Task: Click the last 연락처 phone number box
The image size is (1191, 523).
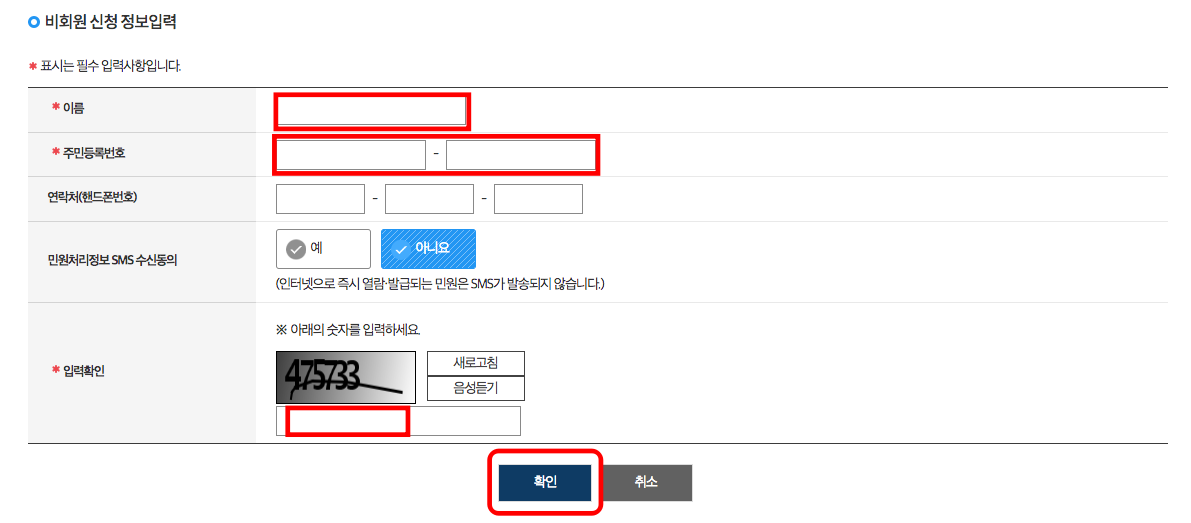Action: pos(538,199)
